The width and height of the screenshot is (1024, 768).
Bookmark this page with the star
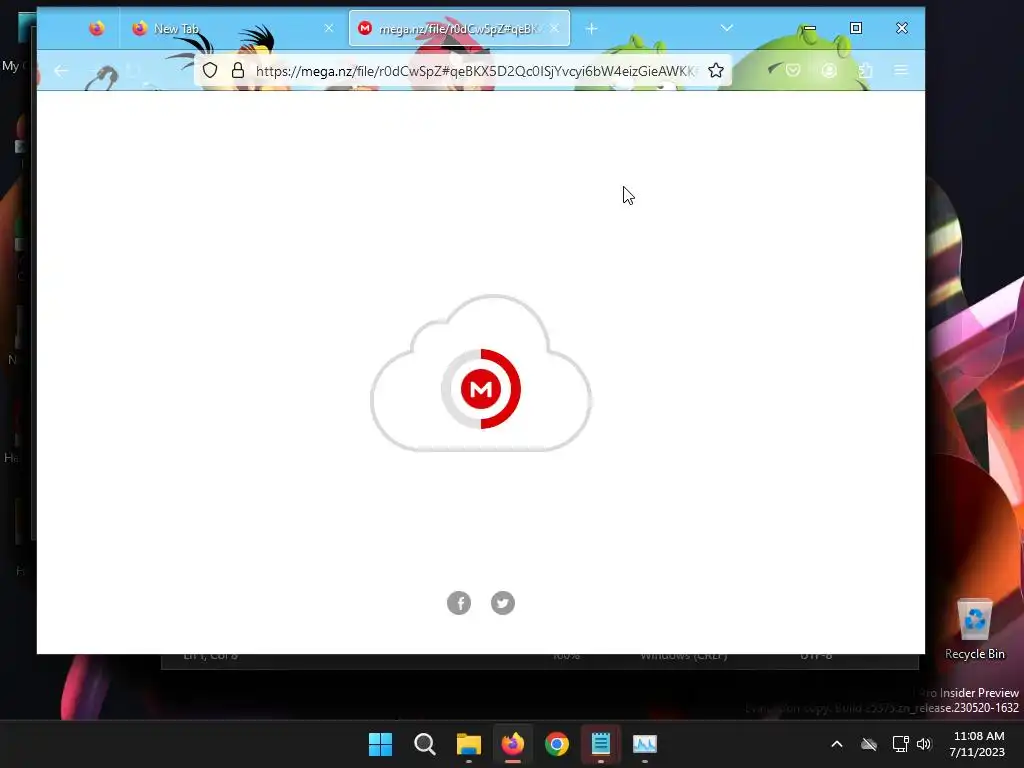[716, 71]
